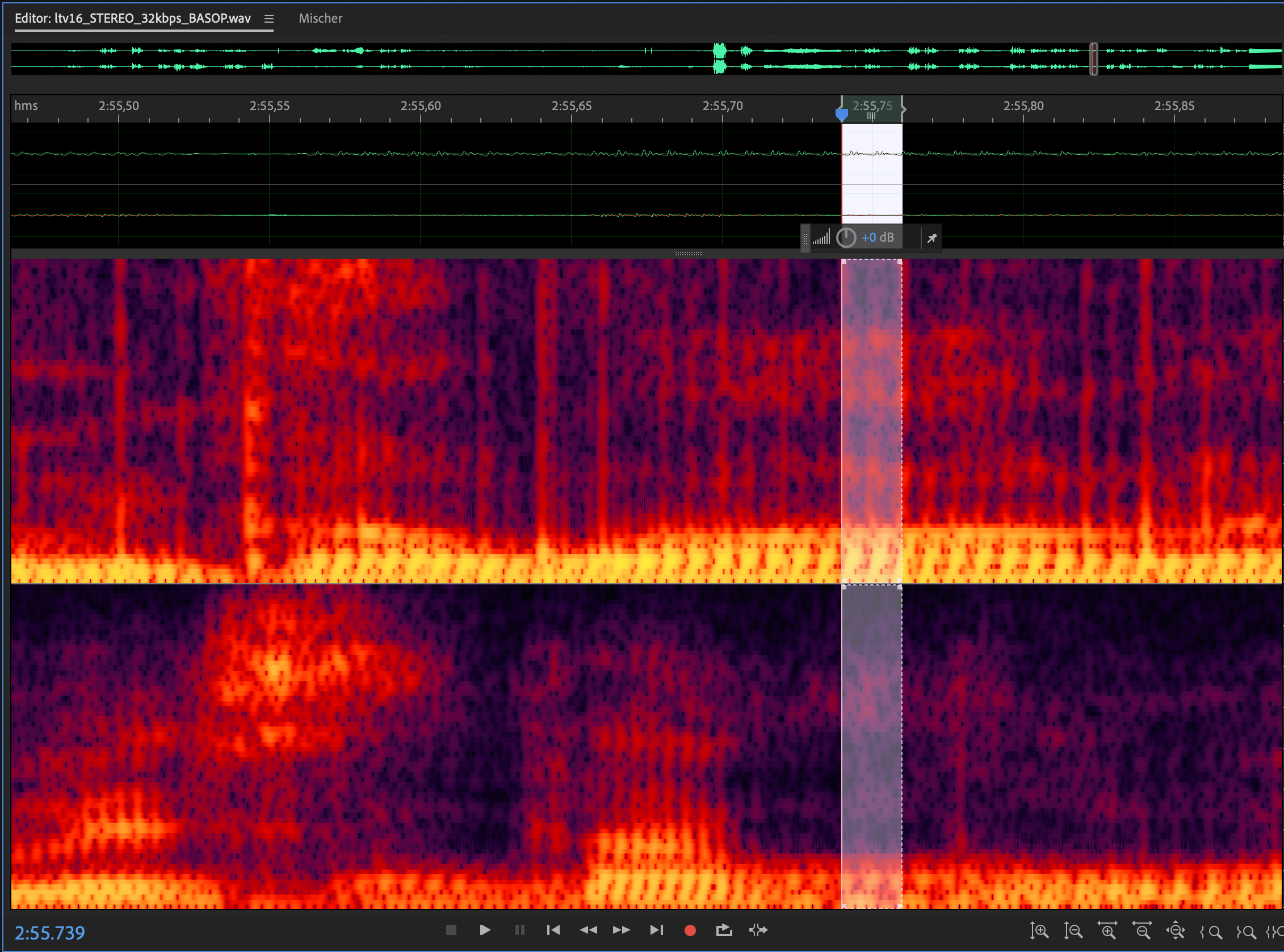Image resolution: width=1284 pixels, height=952 pixels.
Task: Click the blue playhead marker on ruler
Action: point(842,113)
